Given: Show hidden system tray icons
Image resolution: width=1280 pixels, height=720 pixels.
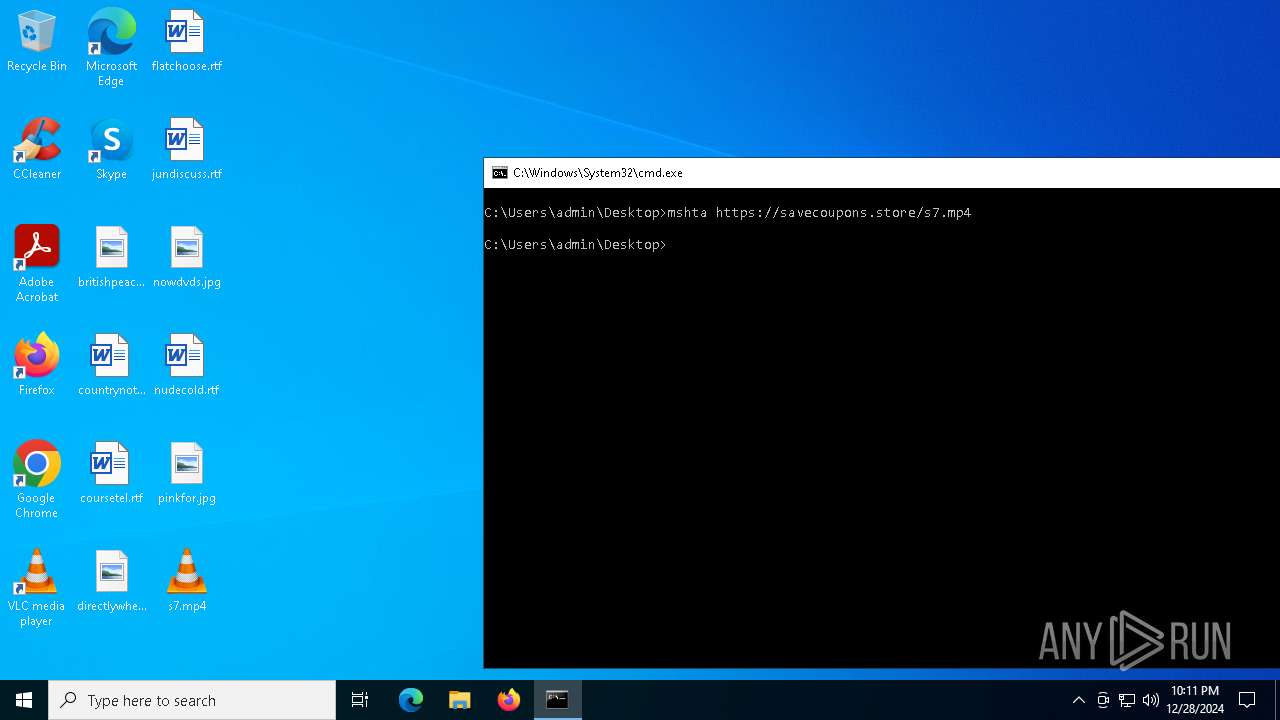Looking at the screenshot, I should [1078, 700].
